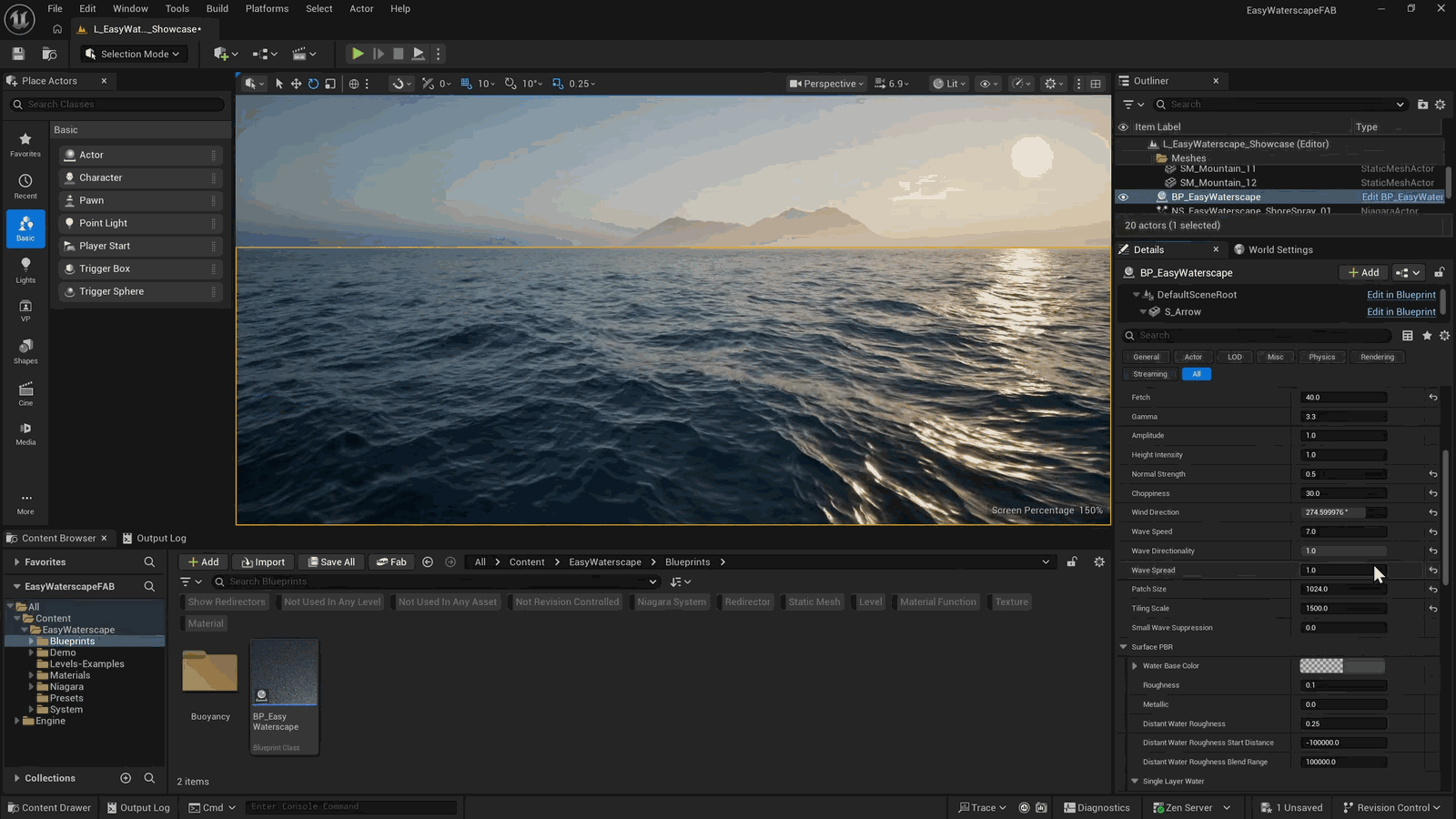Open the Lights category in Place Actors
This screenshot has width=1456, height=819.
(x=25, y=269)
